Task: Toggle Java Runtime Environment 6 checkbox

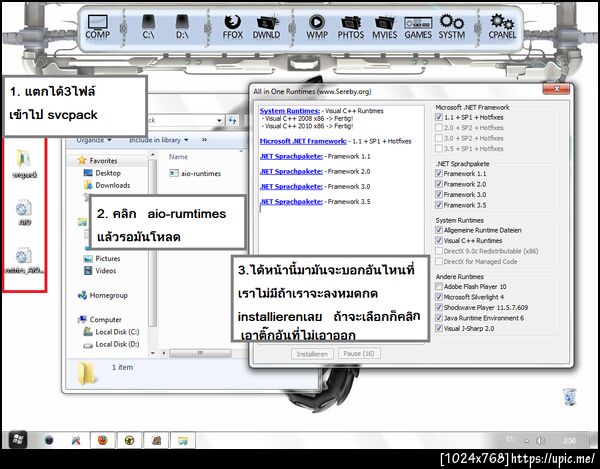Action: coord(439,318)
